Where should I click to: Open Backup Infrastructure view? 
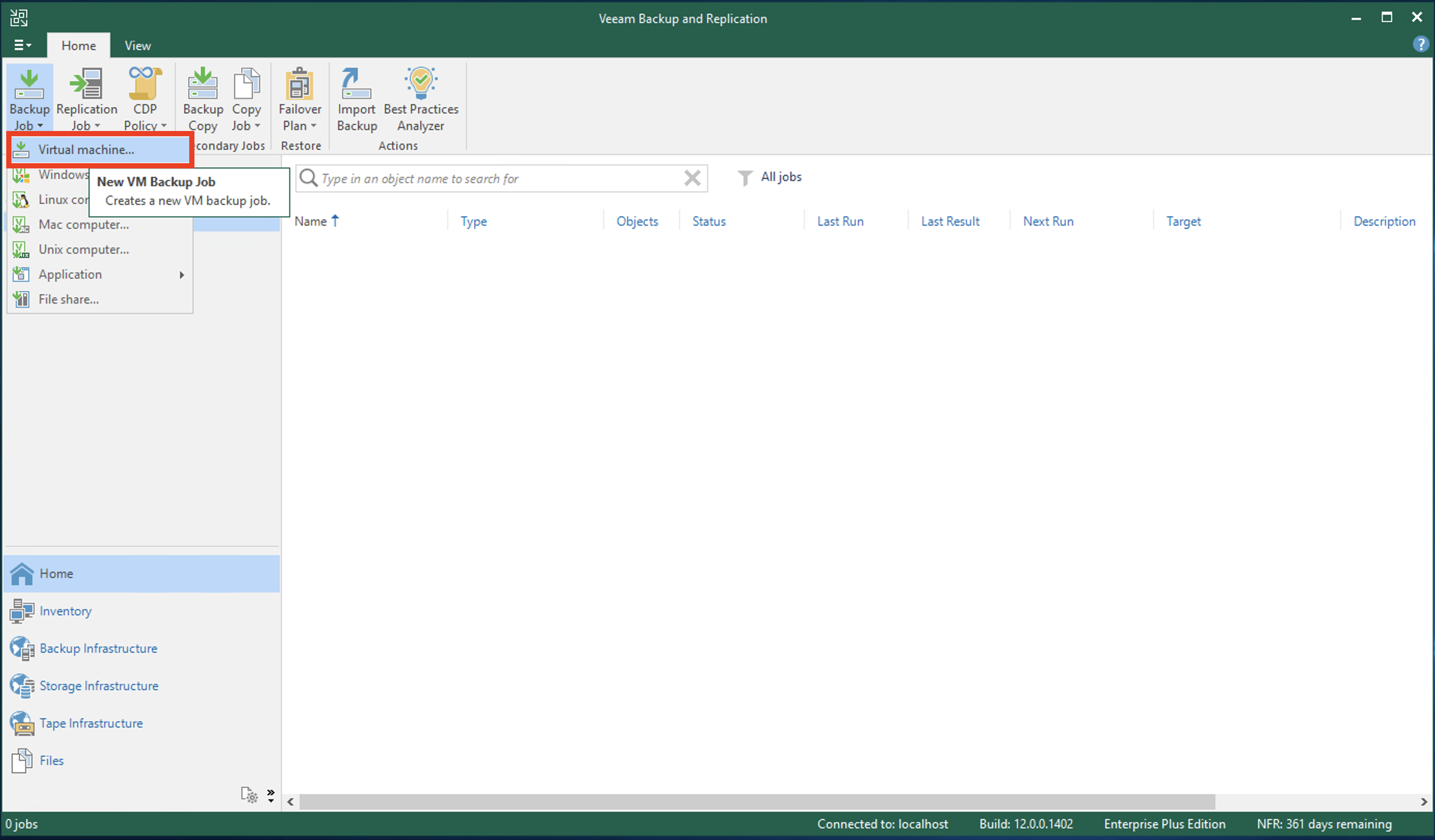pos(98,649)
